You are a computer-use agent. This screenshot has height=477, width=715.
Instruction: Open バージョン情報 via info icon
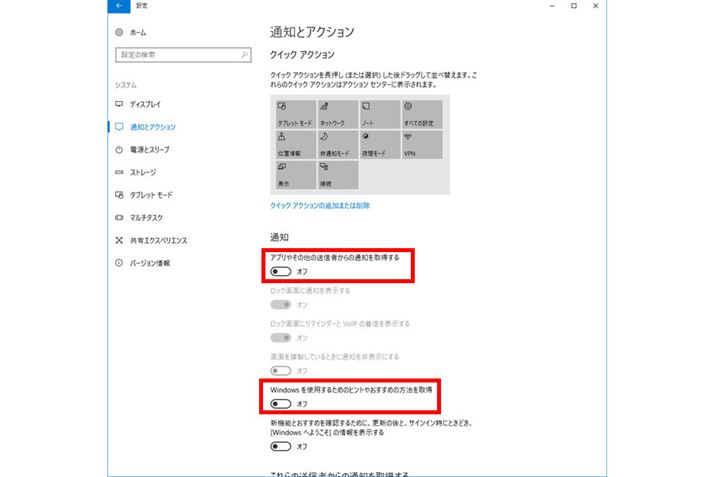(x=119, y=263)
